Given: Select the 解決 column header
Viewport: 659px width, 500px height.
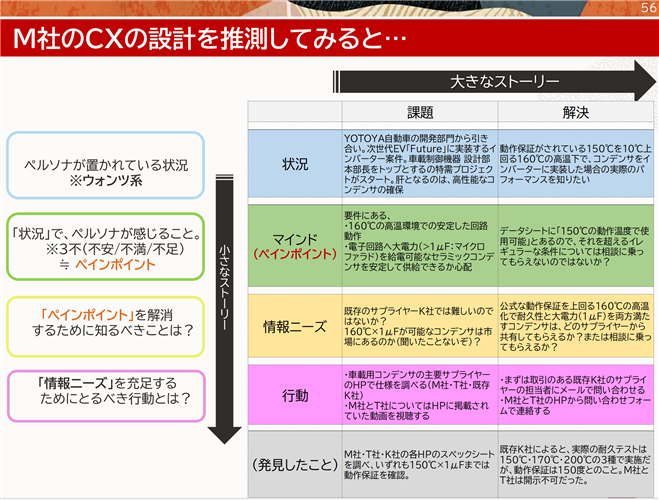Looking at the screenshot, I should pyautogui.click(x=576, y=114).
